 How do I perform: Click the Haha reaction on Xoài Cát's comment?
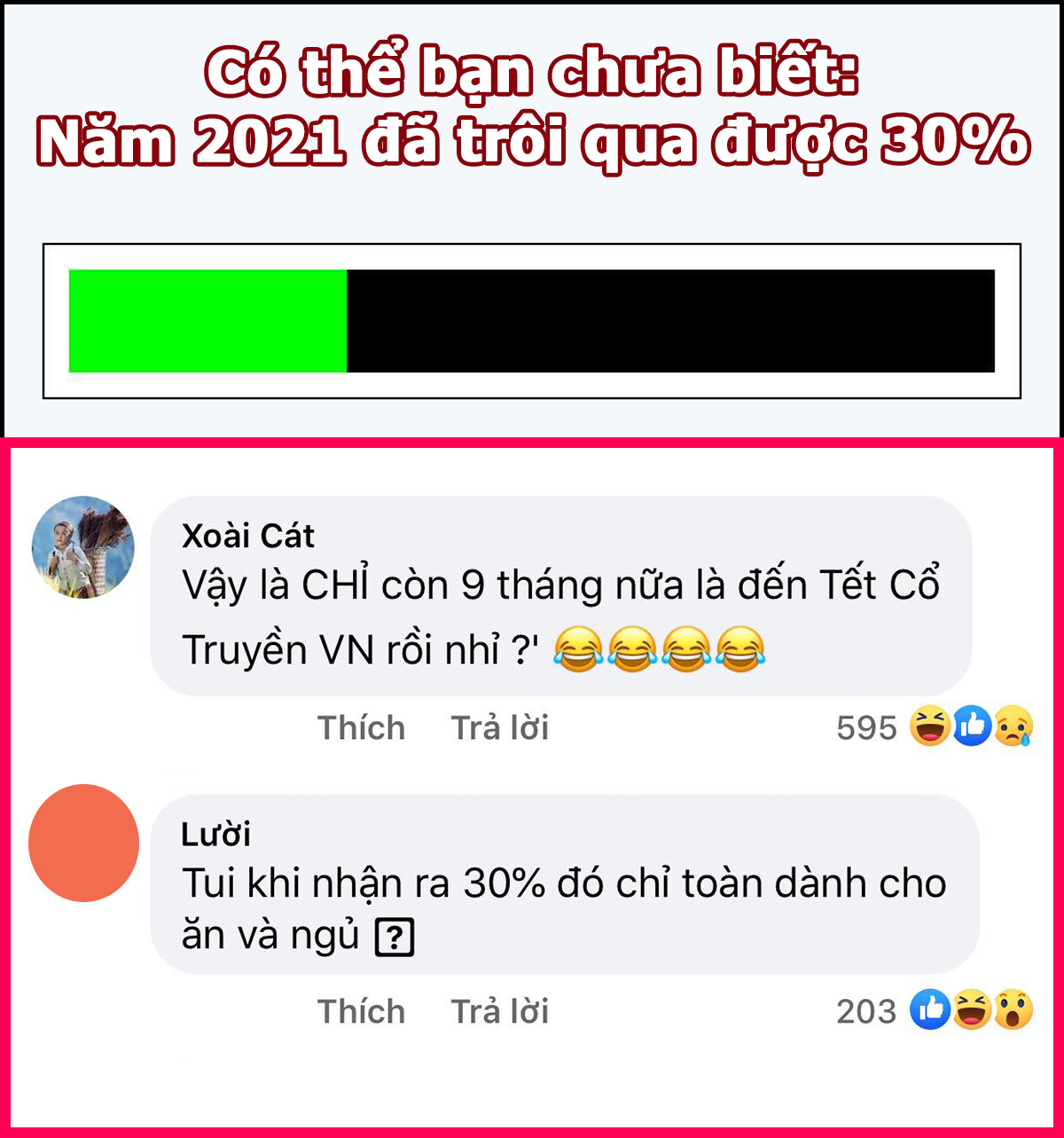pos(931,727)
